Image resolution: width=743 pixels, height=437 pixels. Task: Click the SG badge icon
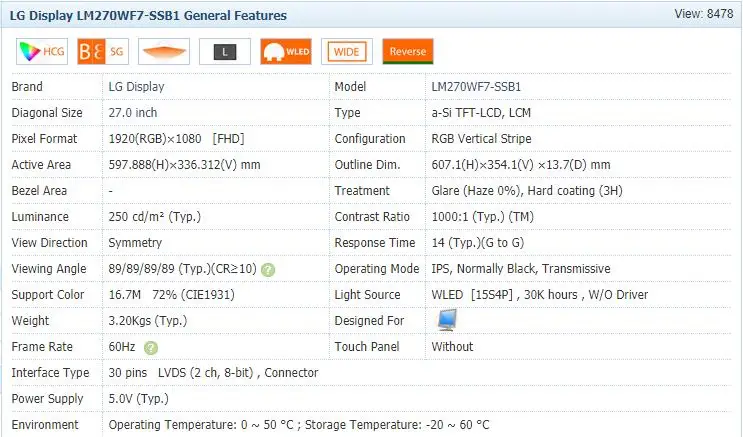click(103, 51)
